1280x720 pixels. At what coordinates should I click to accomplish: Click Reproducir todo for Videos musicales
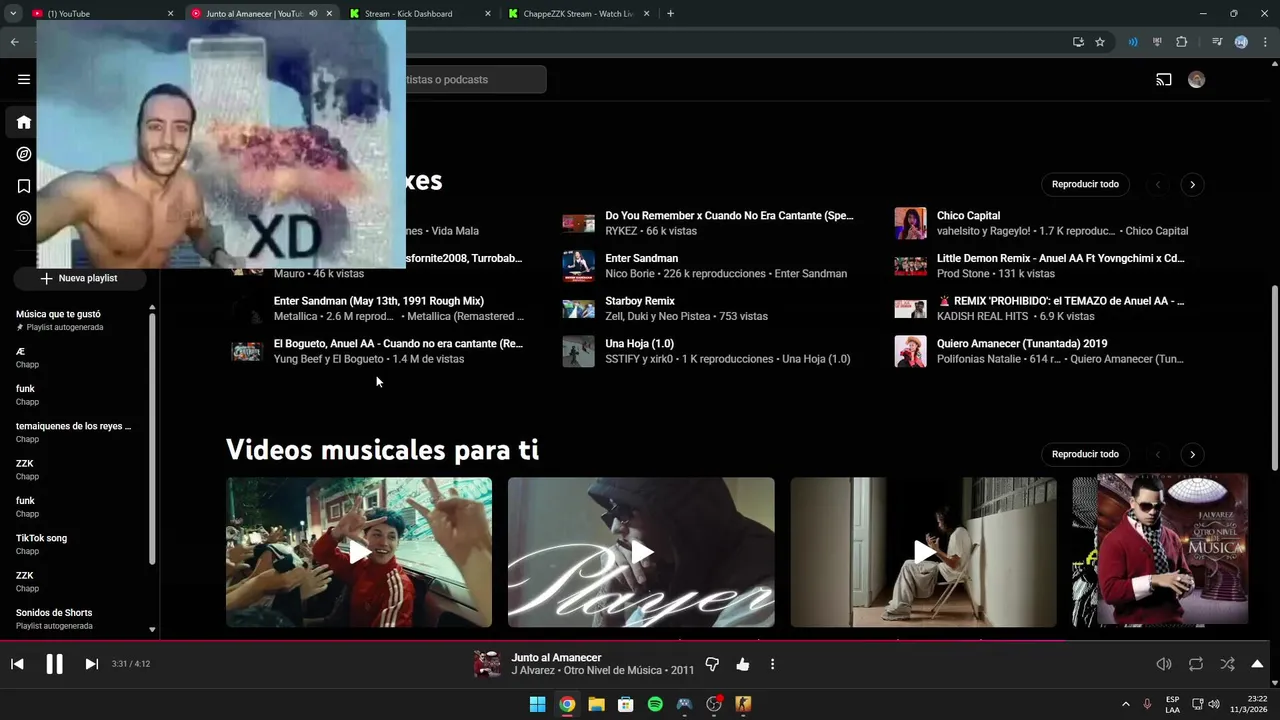[x=1085, y=454]
